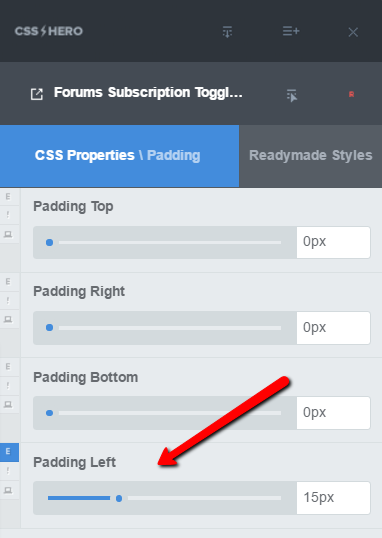This screenshot has width=382, height=538.
Task: Toggle the active E button for Padding Left
Action: click(8, 452)
